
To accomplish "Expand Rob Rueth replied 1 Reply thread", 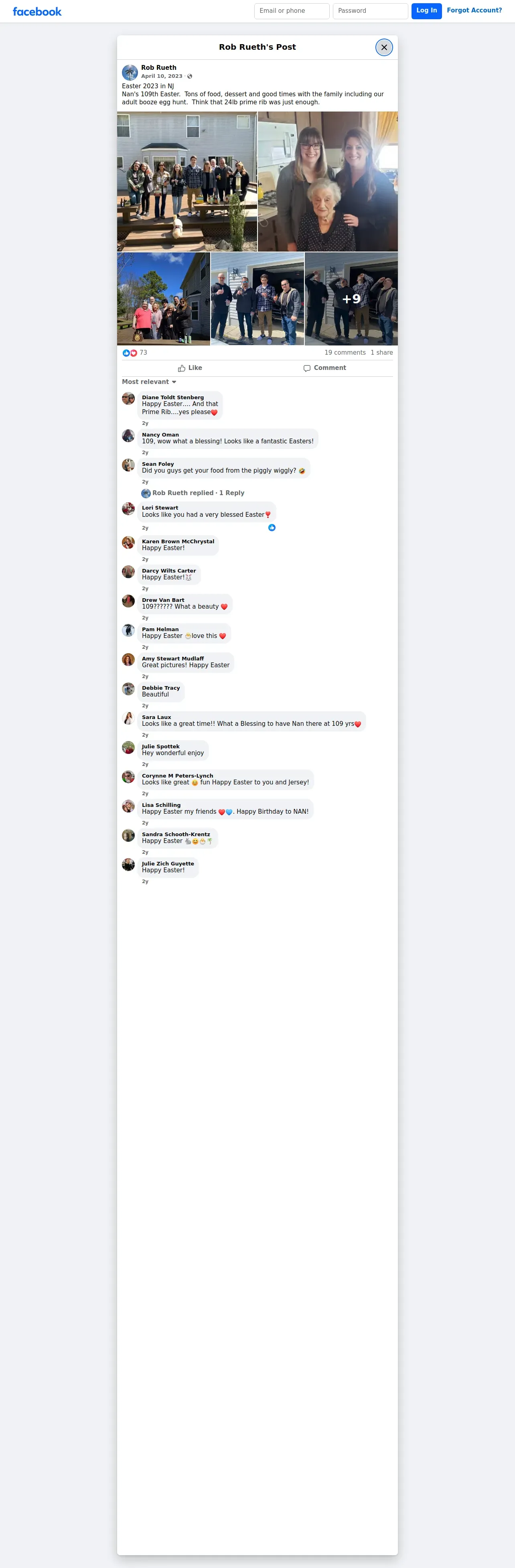I will (198, 493).
